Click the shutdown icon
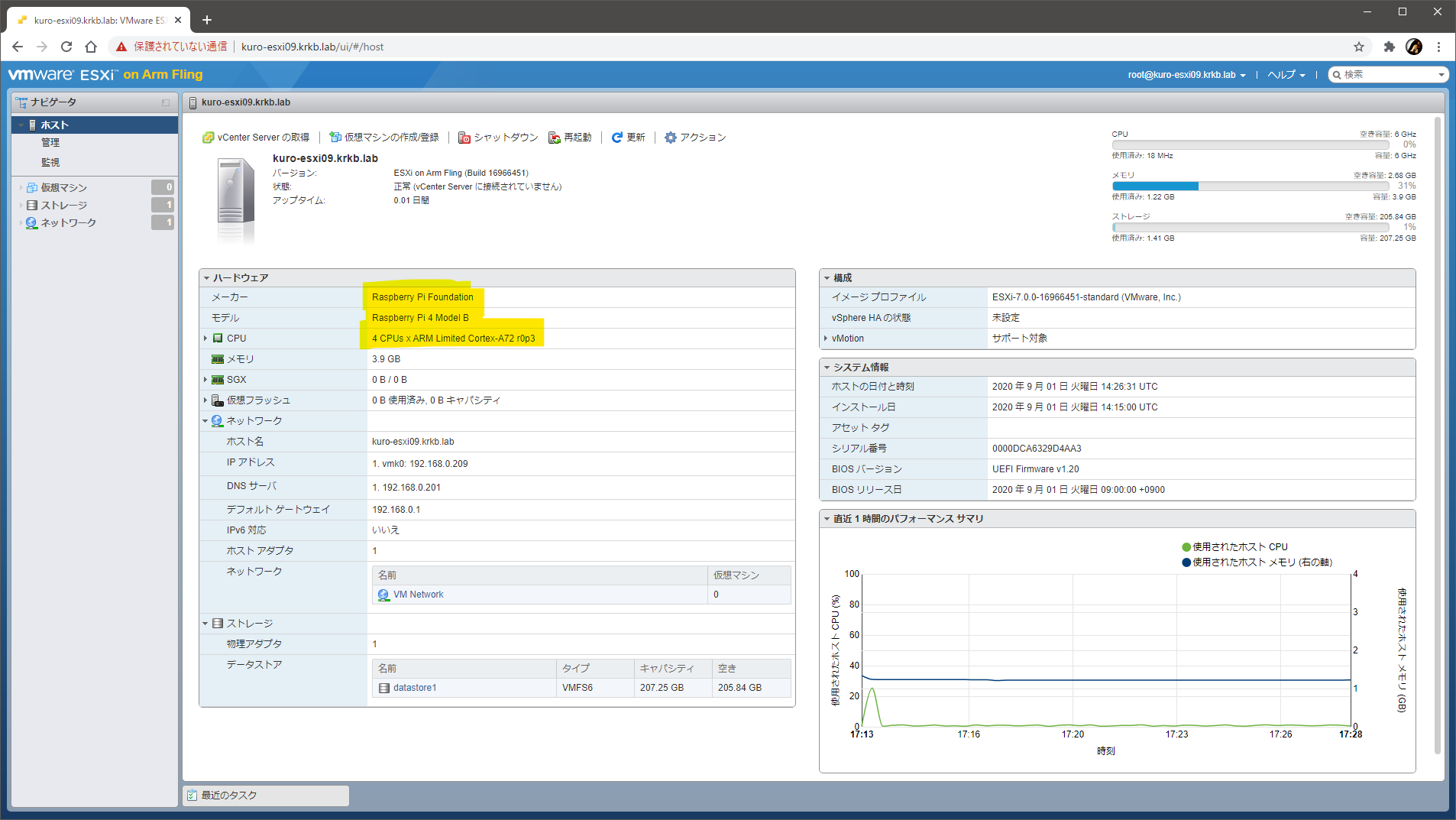This screenshot has width=1456, height=820. (464, 138)
